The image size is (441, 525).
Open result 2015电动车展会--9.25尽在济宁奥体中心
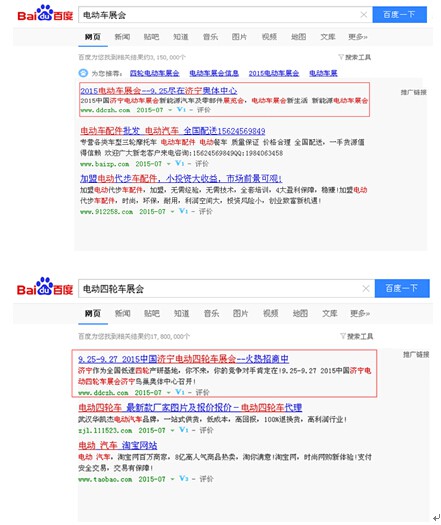[x=159, y=90]
